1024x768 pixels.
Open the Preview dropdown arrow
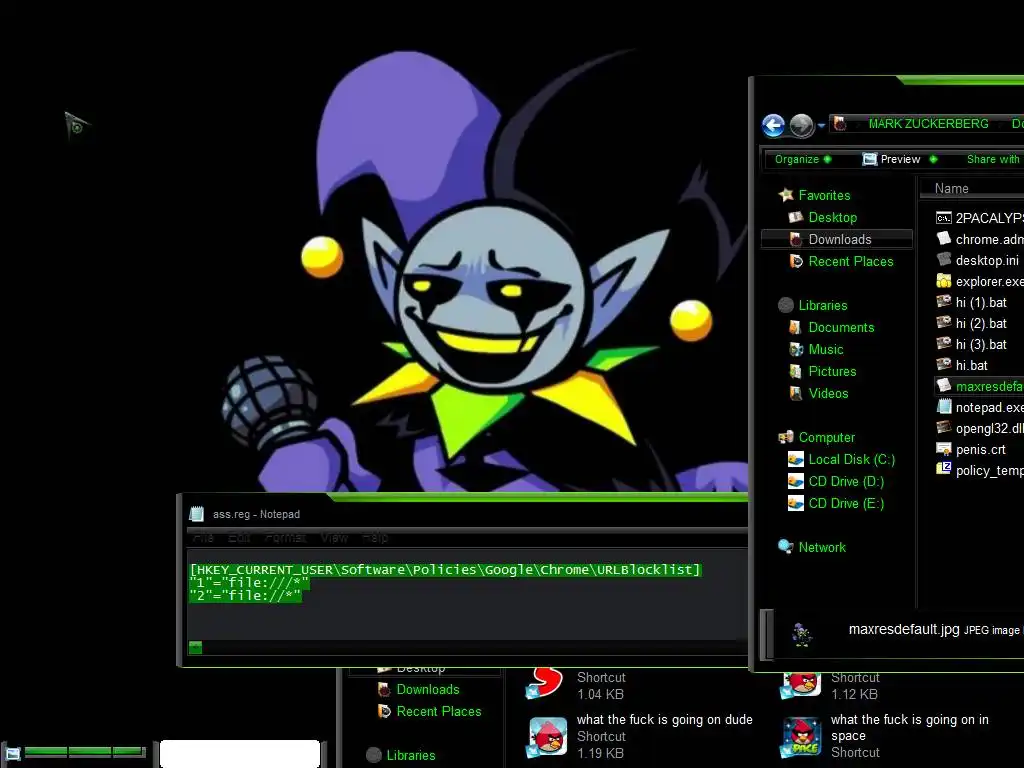(933, 159)
